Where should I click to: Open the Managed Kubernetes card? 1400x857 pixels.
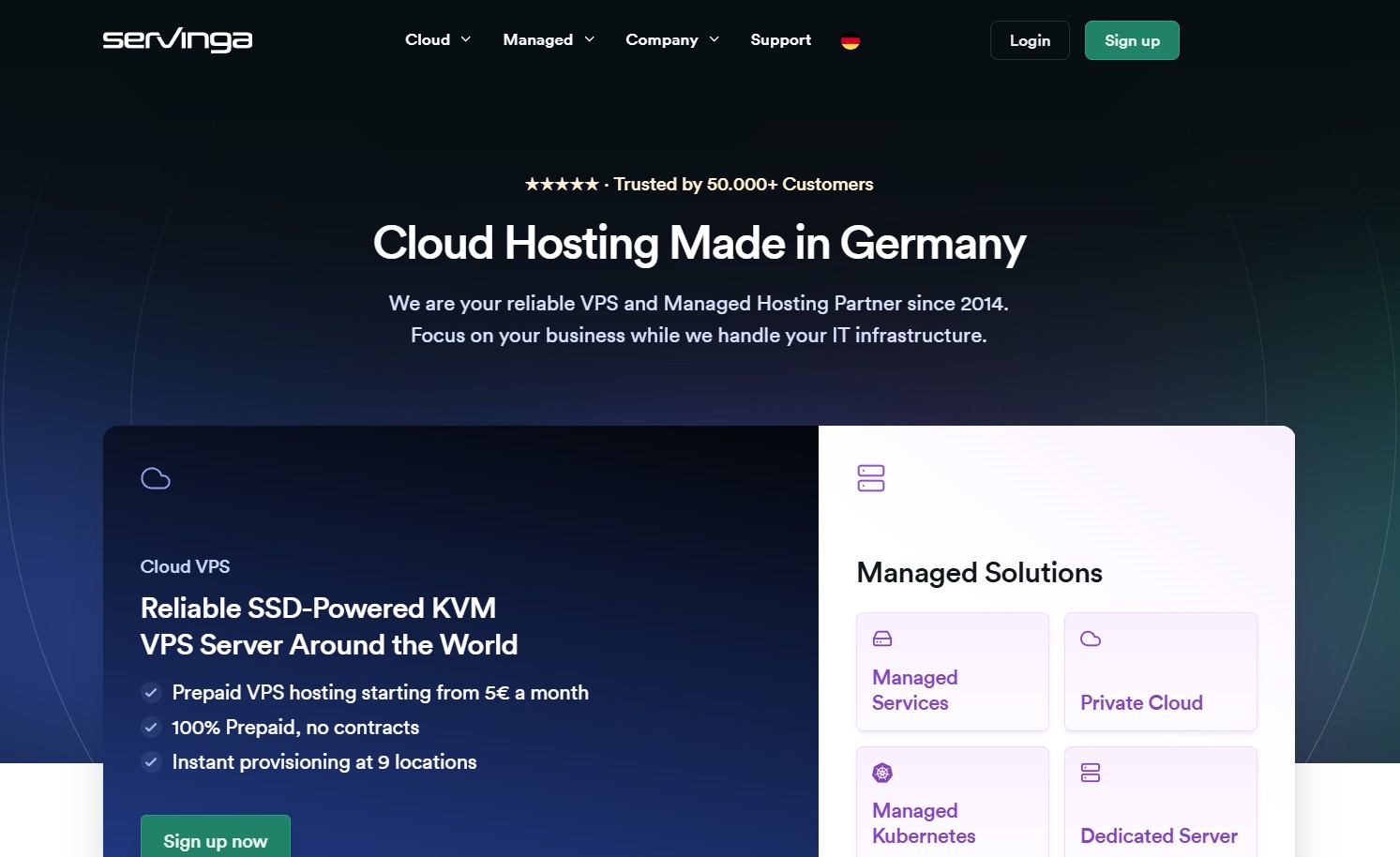coord(953,802)
